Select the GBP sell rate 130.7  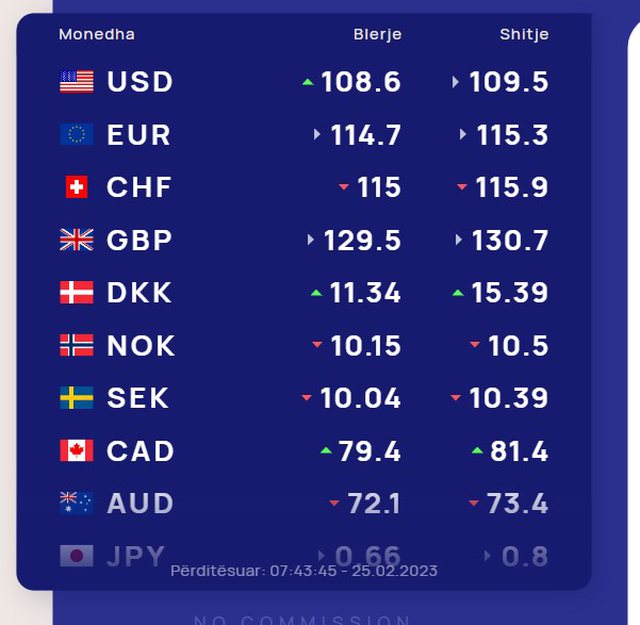click(x=509, y=240)
